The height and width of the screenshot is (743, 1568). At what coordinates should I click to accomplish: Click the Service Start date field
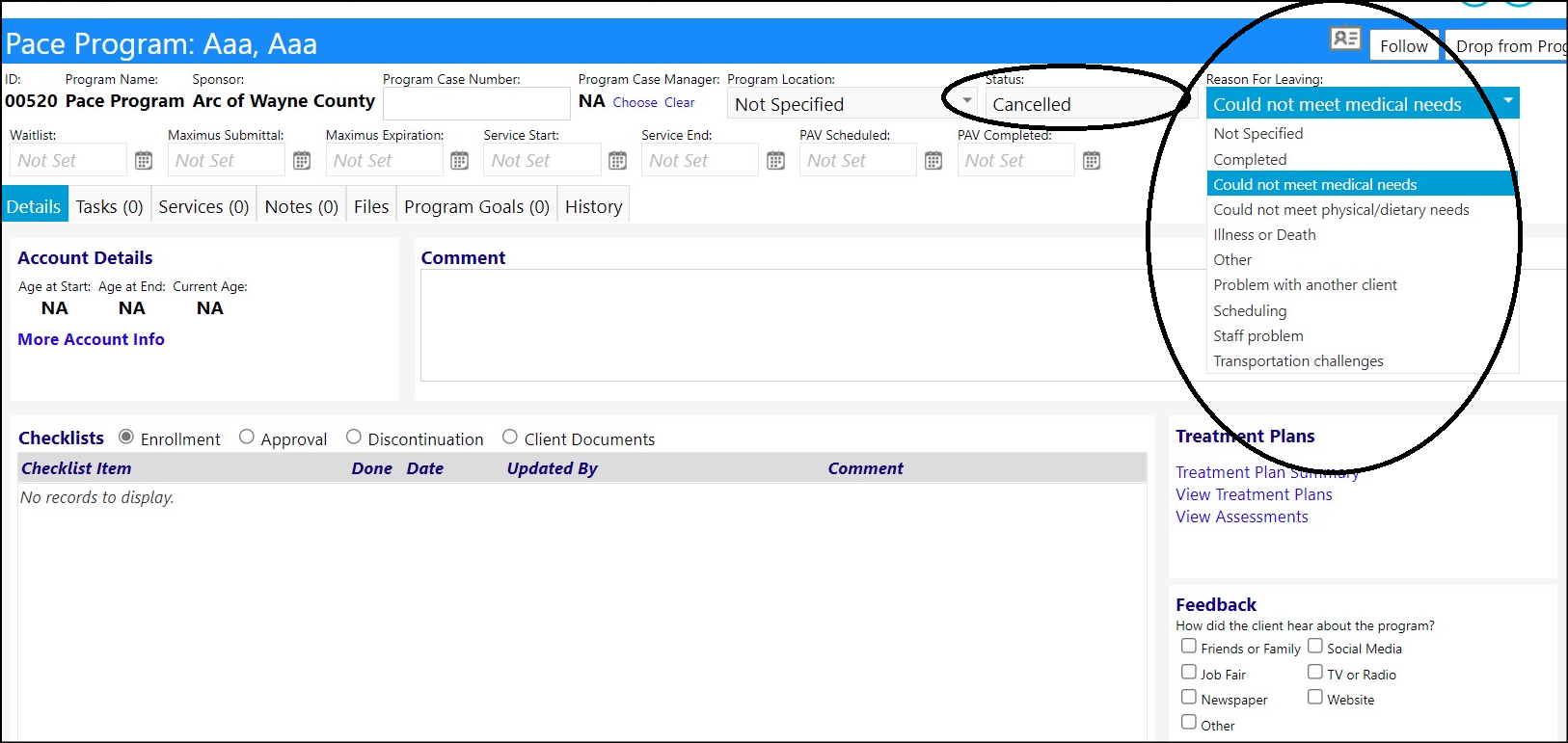tap(542, 160)
